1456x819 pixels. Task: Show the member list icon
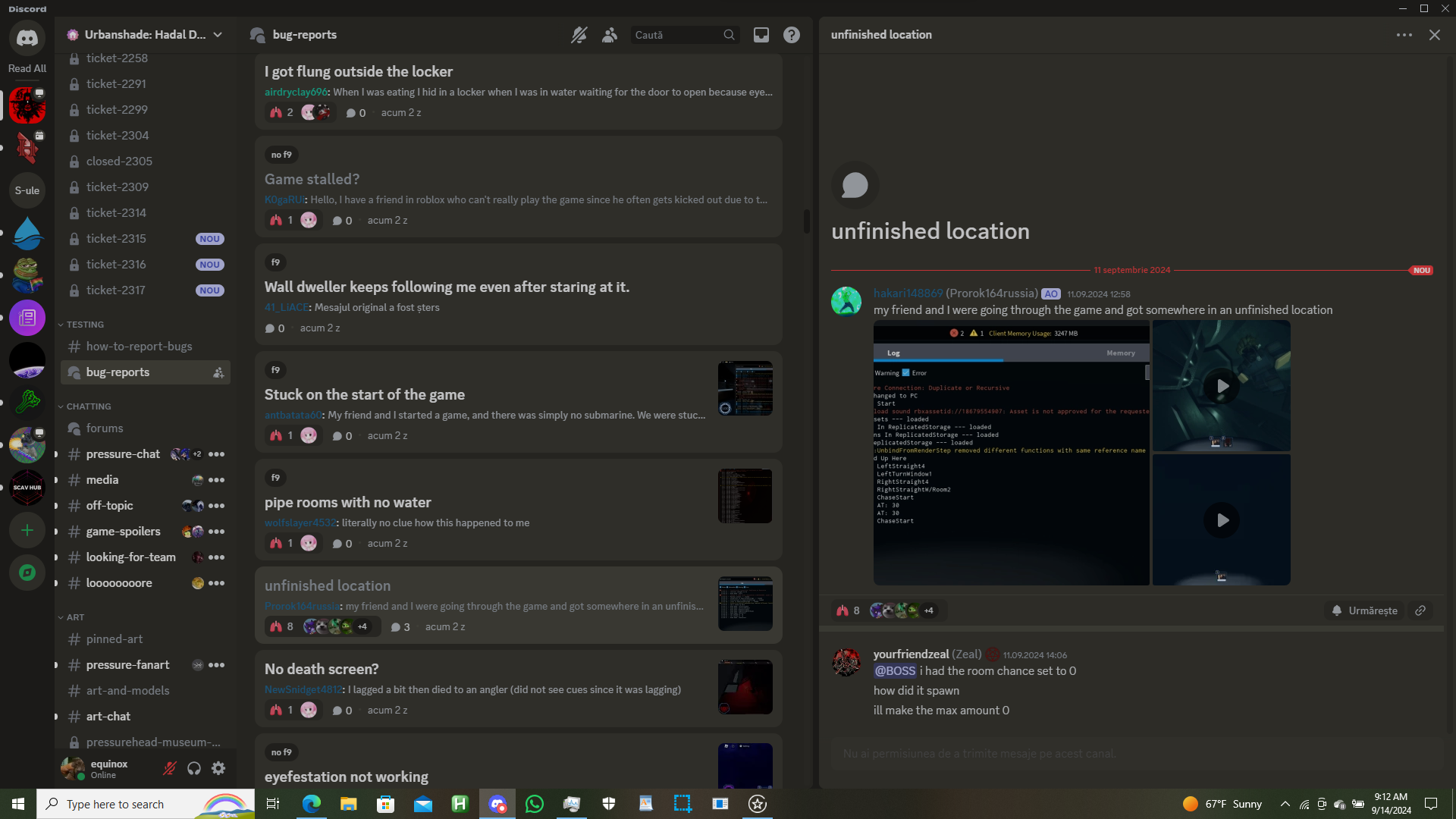[610, 35]
